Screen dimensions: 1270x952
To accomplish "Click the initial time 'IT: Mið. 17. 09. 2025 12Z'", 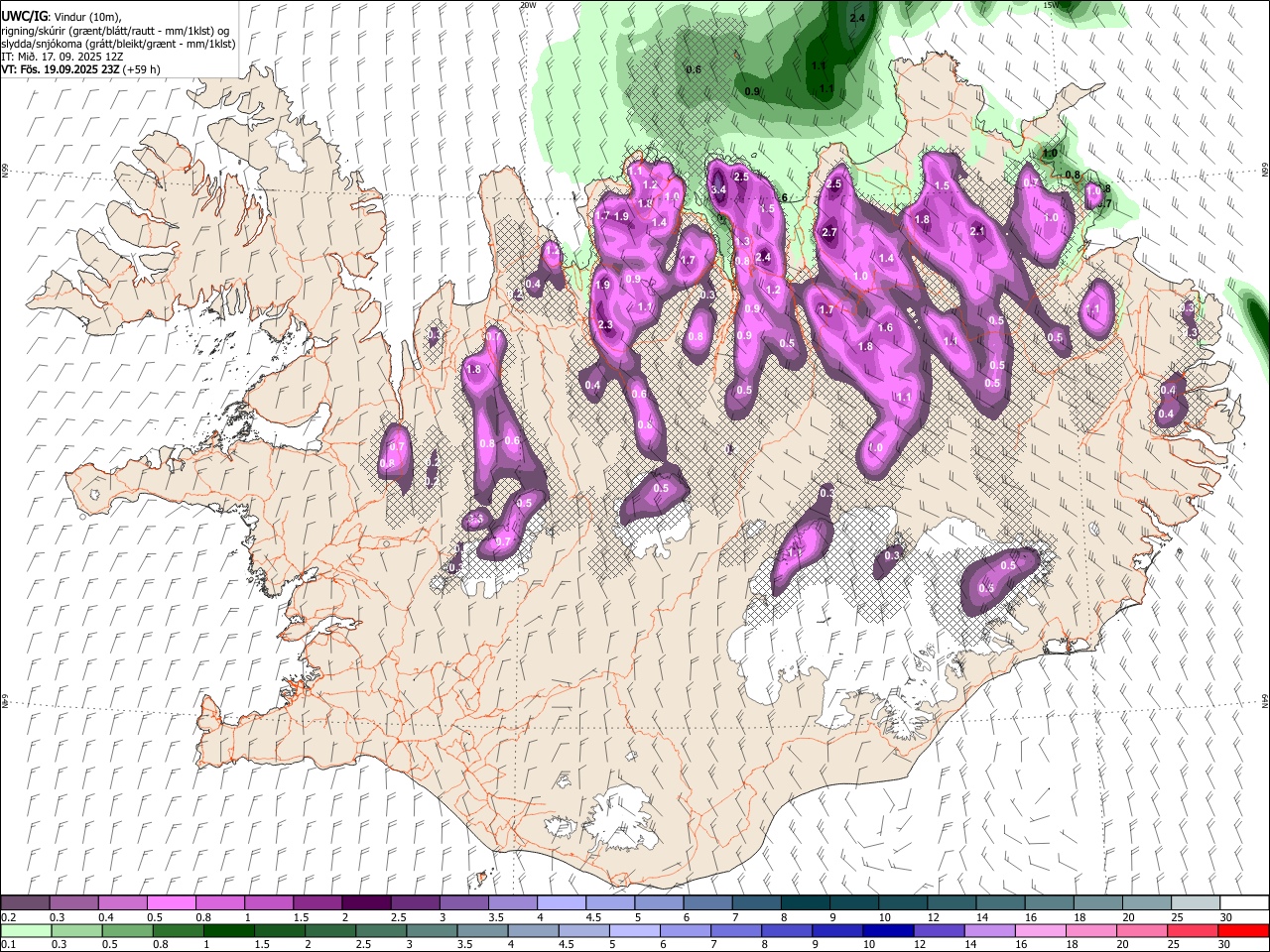I will 62,57.
